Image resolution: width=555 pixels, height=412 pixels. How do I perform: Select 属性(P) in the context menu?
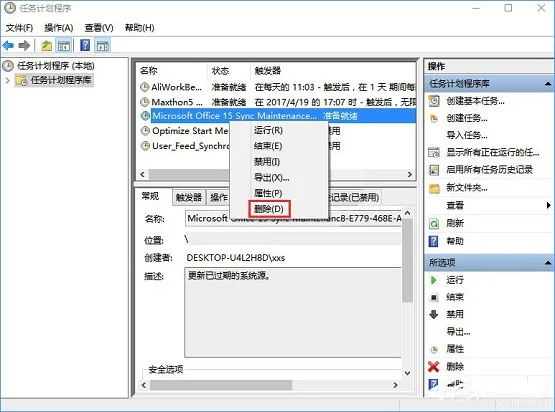[x=268, y=193]
